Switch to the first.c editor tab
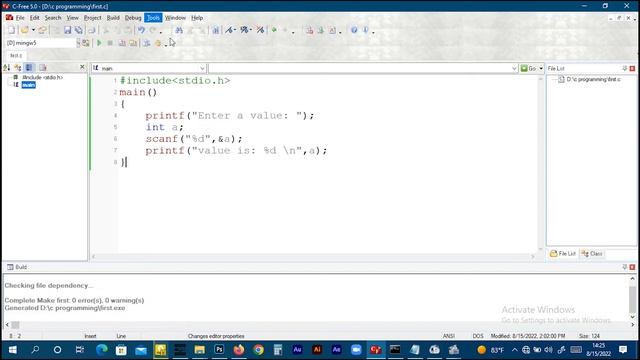This screenshot has height=360, width=640. [16, 56]
